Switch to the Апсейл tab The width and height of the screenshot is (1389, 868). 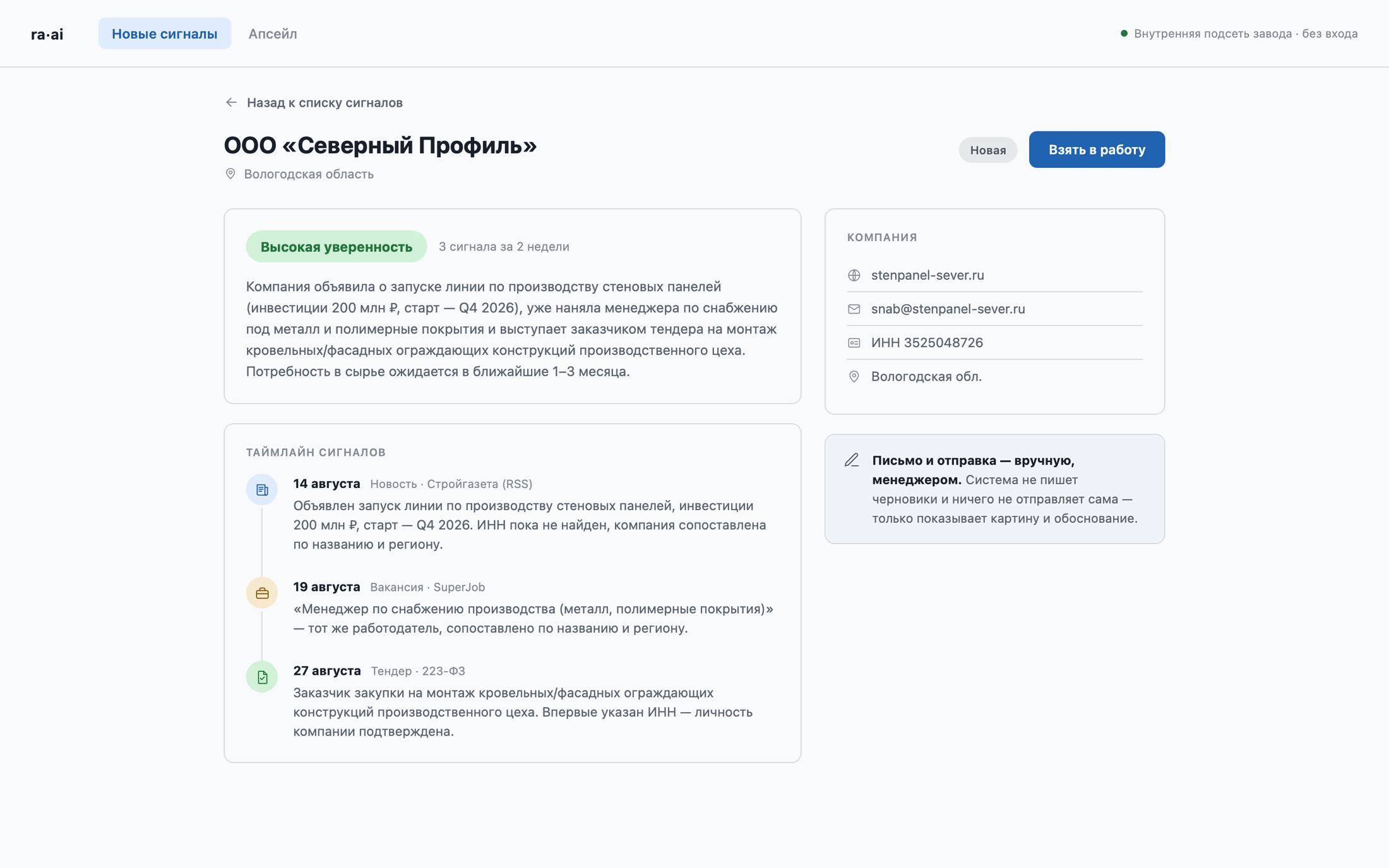coord(273,33)
